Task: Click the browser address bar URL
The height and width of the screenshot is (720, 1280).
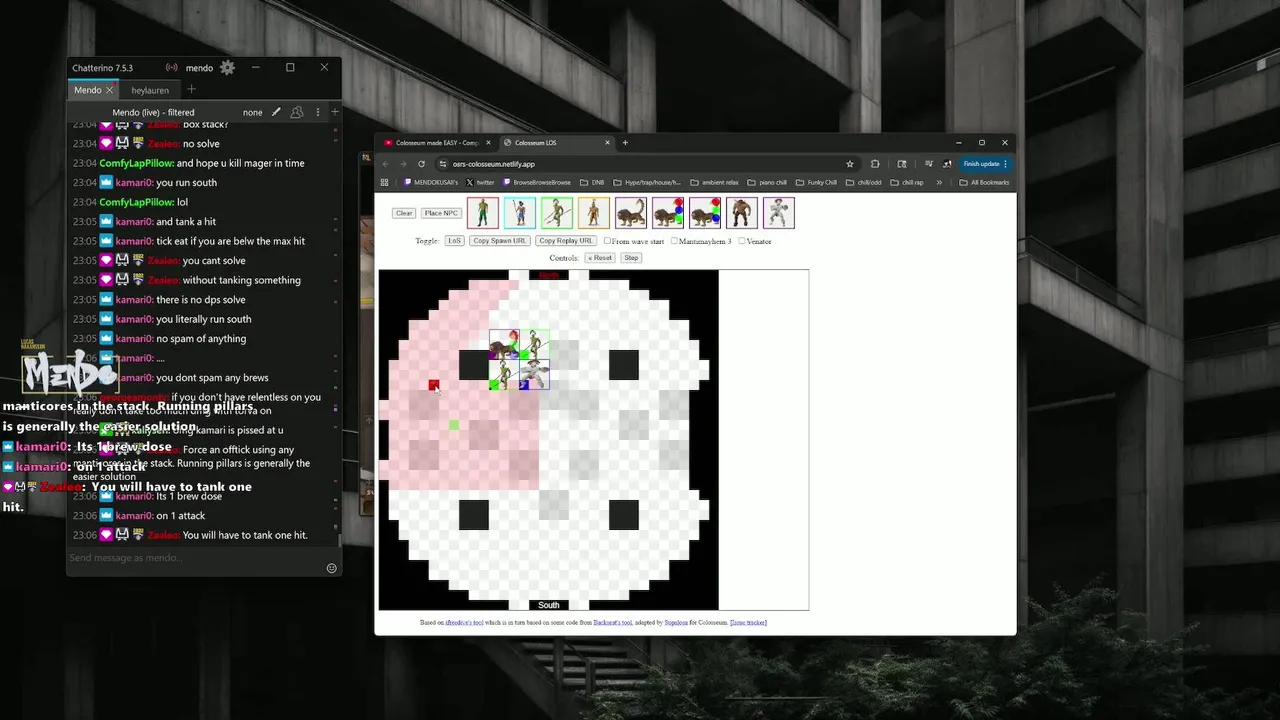Action: [x=494, y=164]
